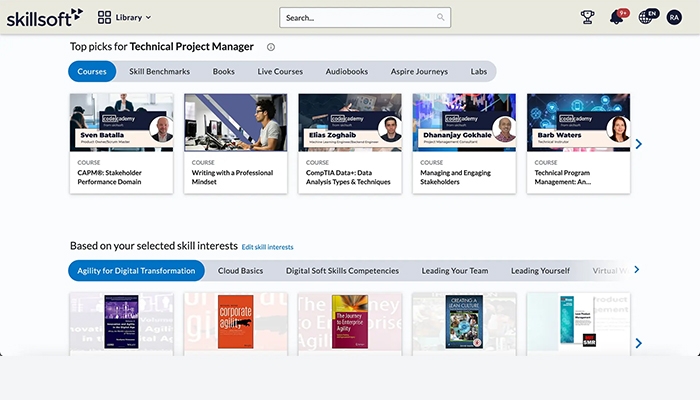This screenshot has height=400, width=700.
Task: Select the Cloud Basics tab
Action: [240, 271]
